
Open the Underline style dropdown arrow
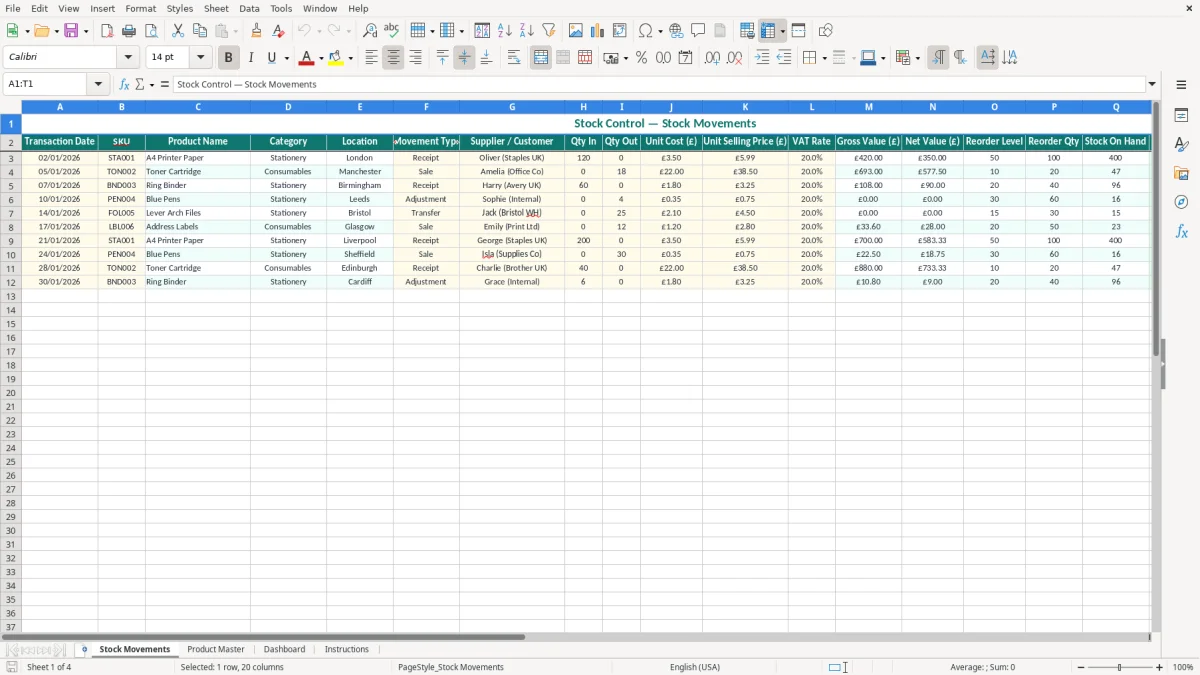pyautogui.click(x=286, y=58)
